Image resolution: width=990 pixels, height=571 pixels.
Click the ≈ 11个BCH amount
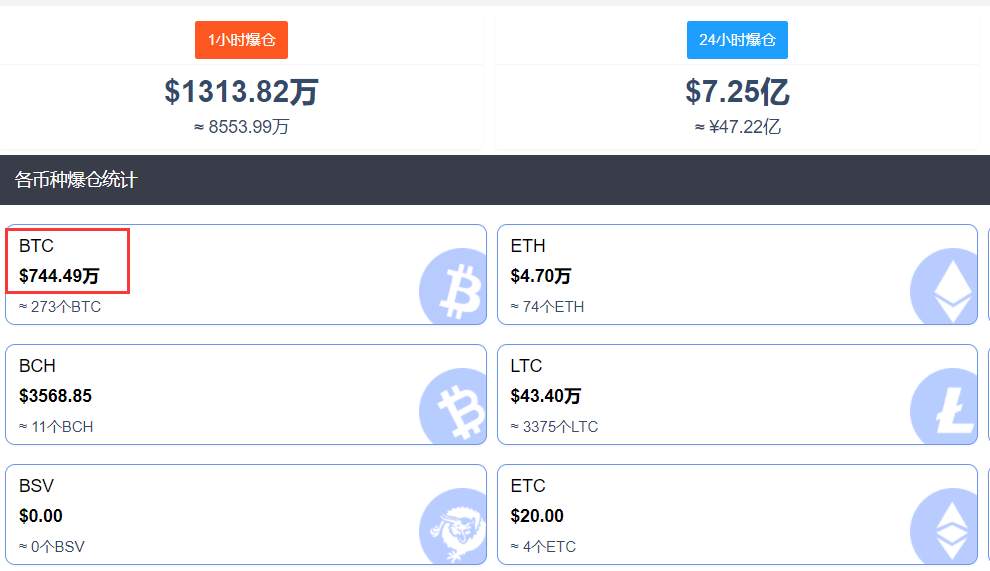pos(56,427)
